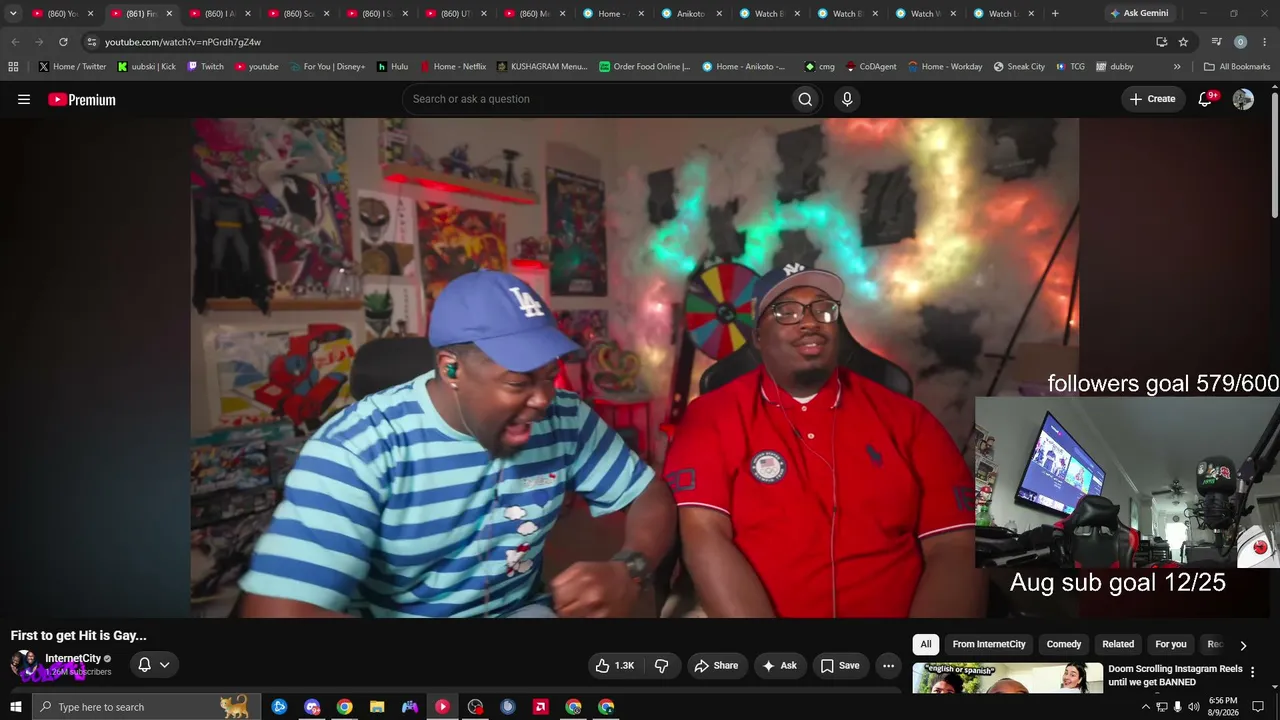Open channel notification bell dropdown

tap(154, 664)
